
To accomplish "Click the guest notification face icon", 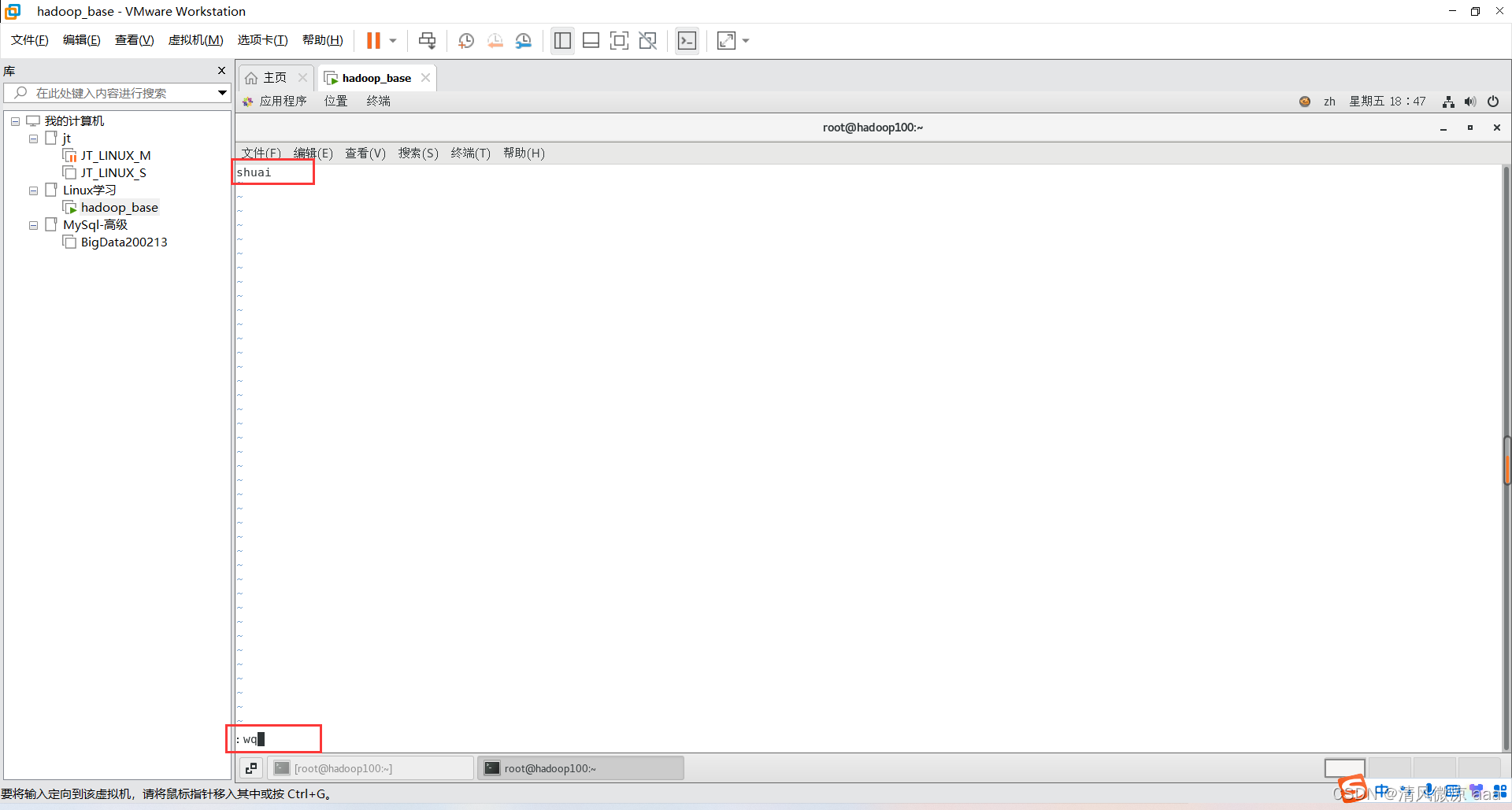I will click(x=1305, y=102).
